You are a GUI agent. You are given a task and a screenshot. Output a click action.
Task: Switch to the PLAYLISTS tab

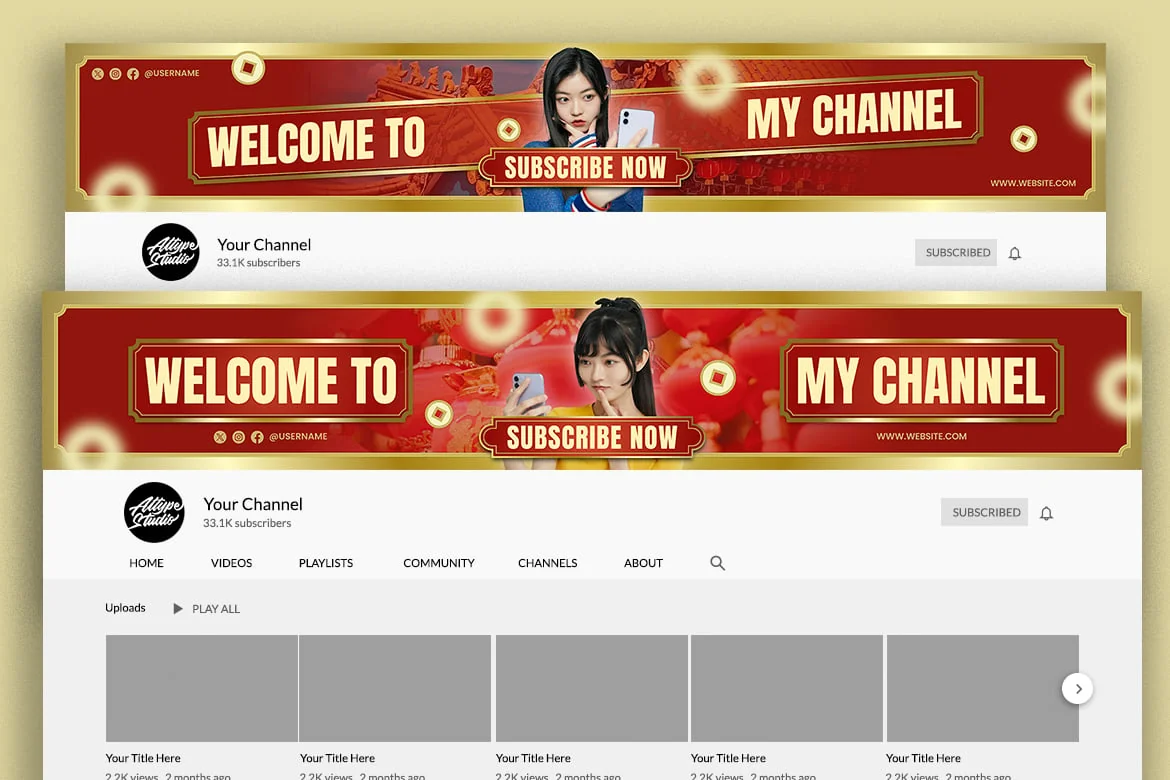tap(326, 563)
